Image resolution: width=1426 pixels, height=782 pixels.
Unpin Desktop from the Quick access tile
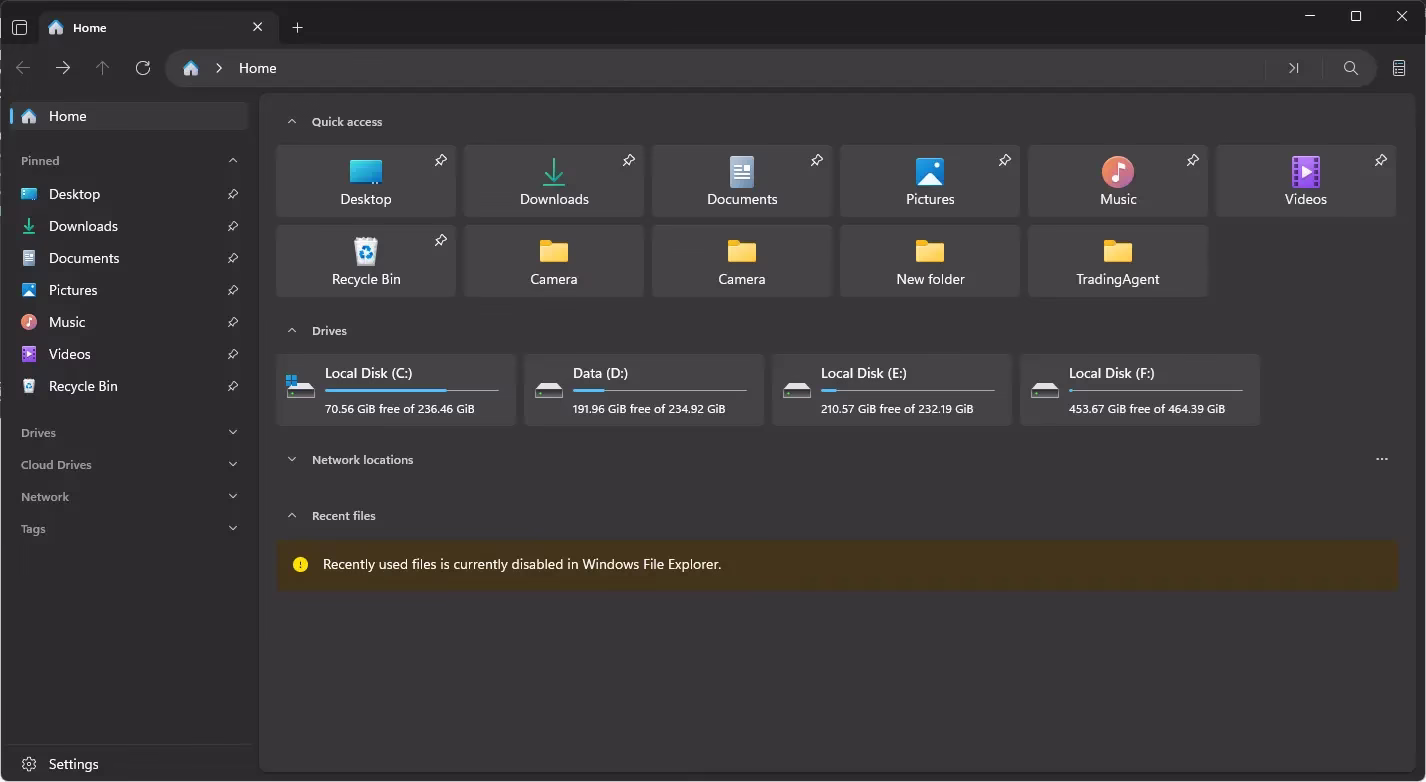440,160
